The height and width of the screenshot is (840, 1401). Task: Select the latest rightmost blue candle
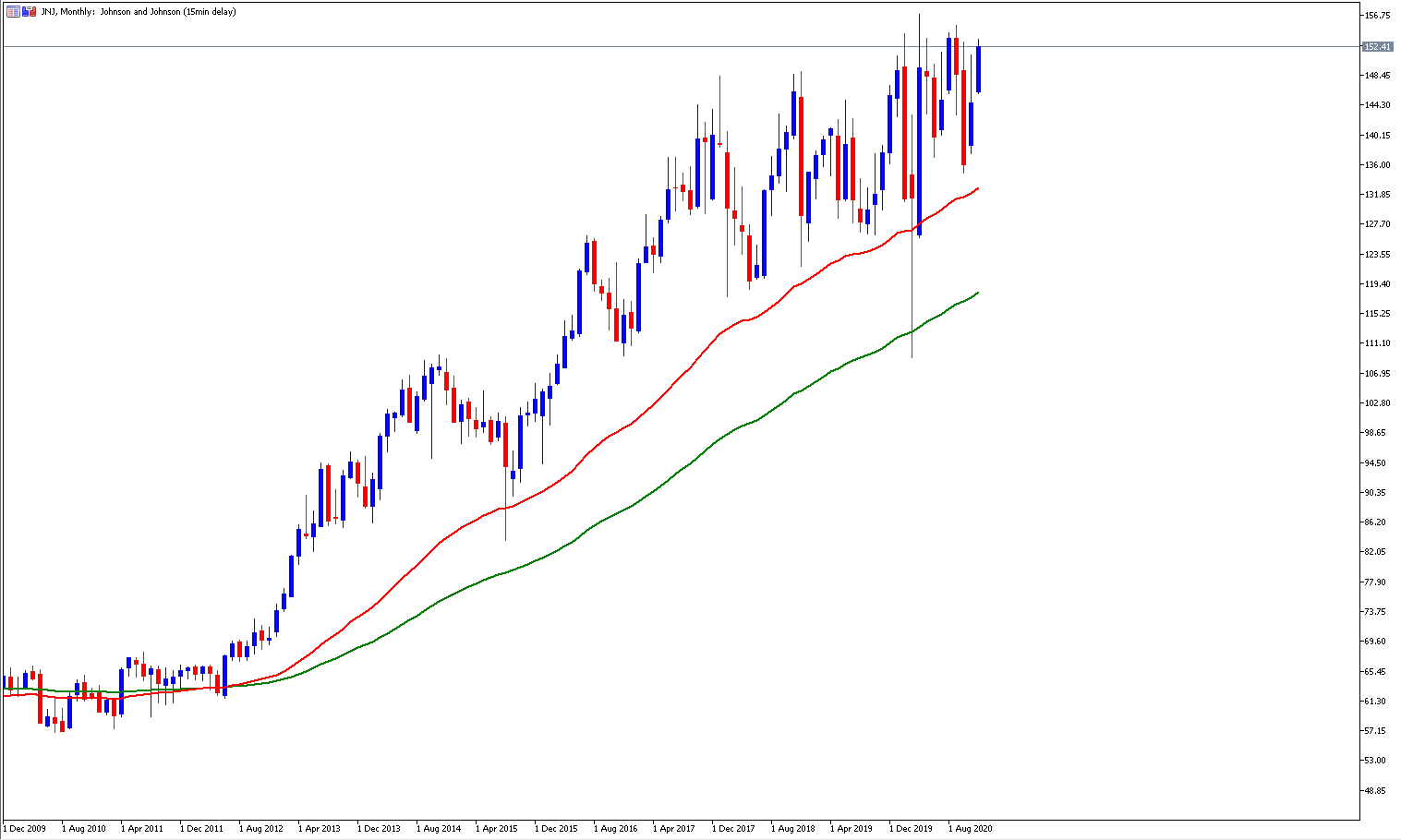coord(978,68)
